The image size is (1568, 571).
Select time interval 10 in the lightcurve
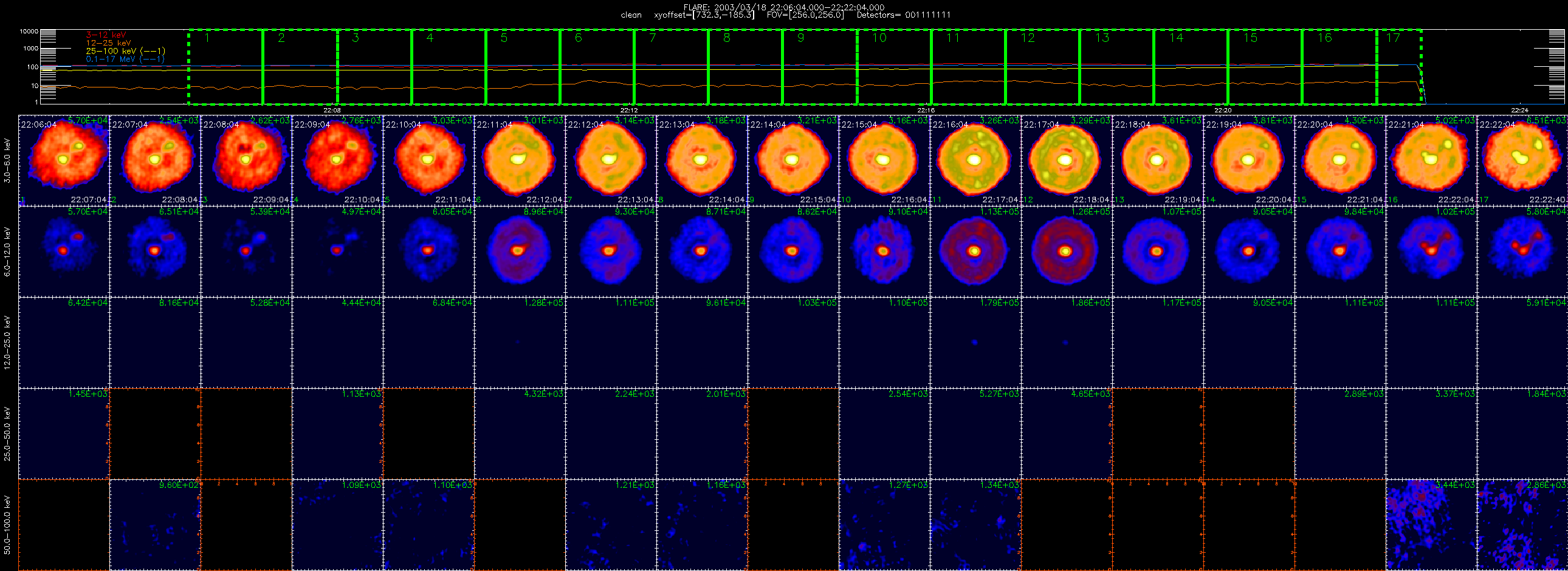[x=894, y=67]
